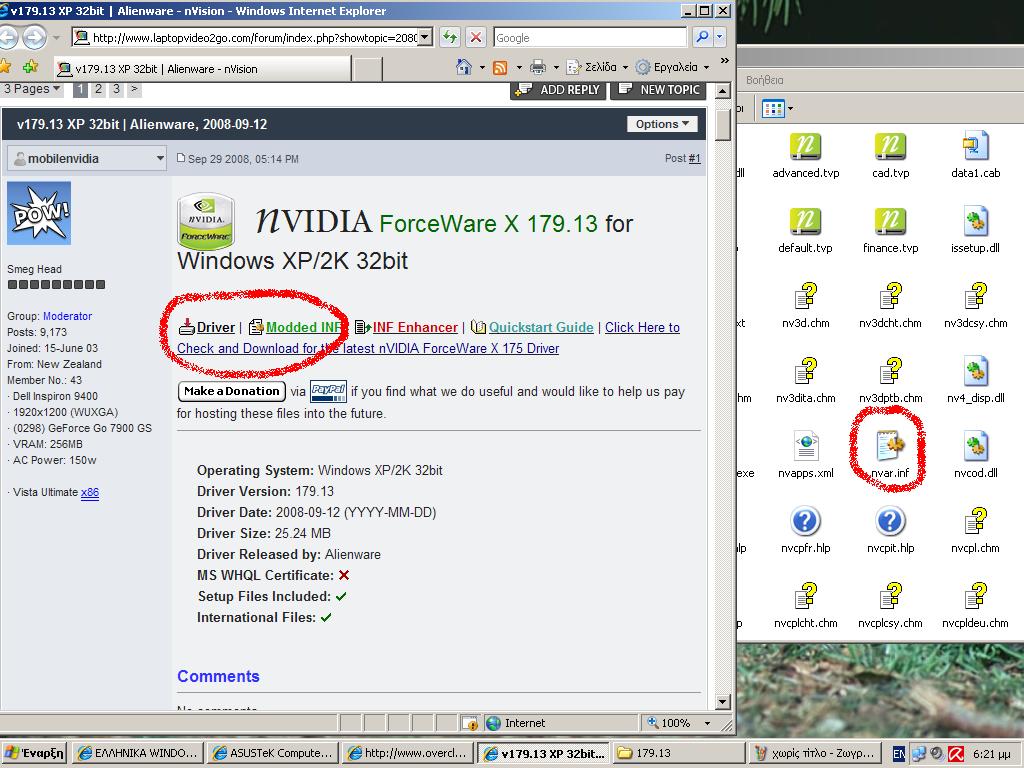1024x768 pixels.
Task: Open the Quickstart Guide link
Action: click(x=541, y=327)
